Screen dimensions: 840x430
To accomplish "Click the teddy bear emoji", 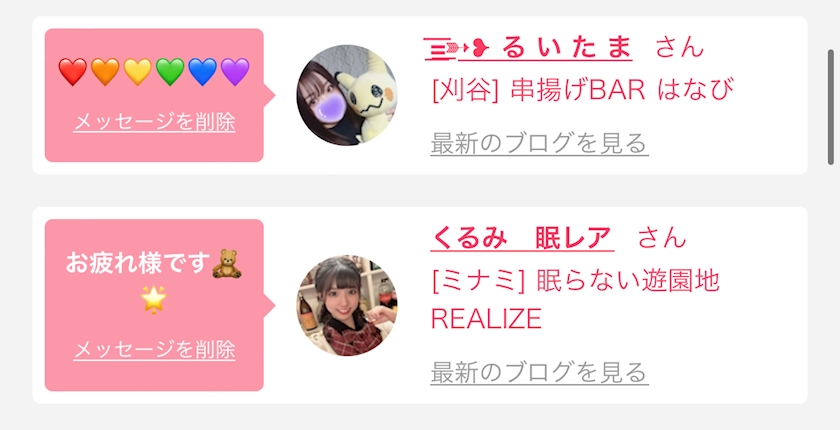I will tap(227, 263).
